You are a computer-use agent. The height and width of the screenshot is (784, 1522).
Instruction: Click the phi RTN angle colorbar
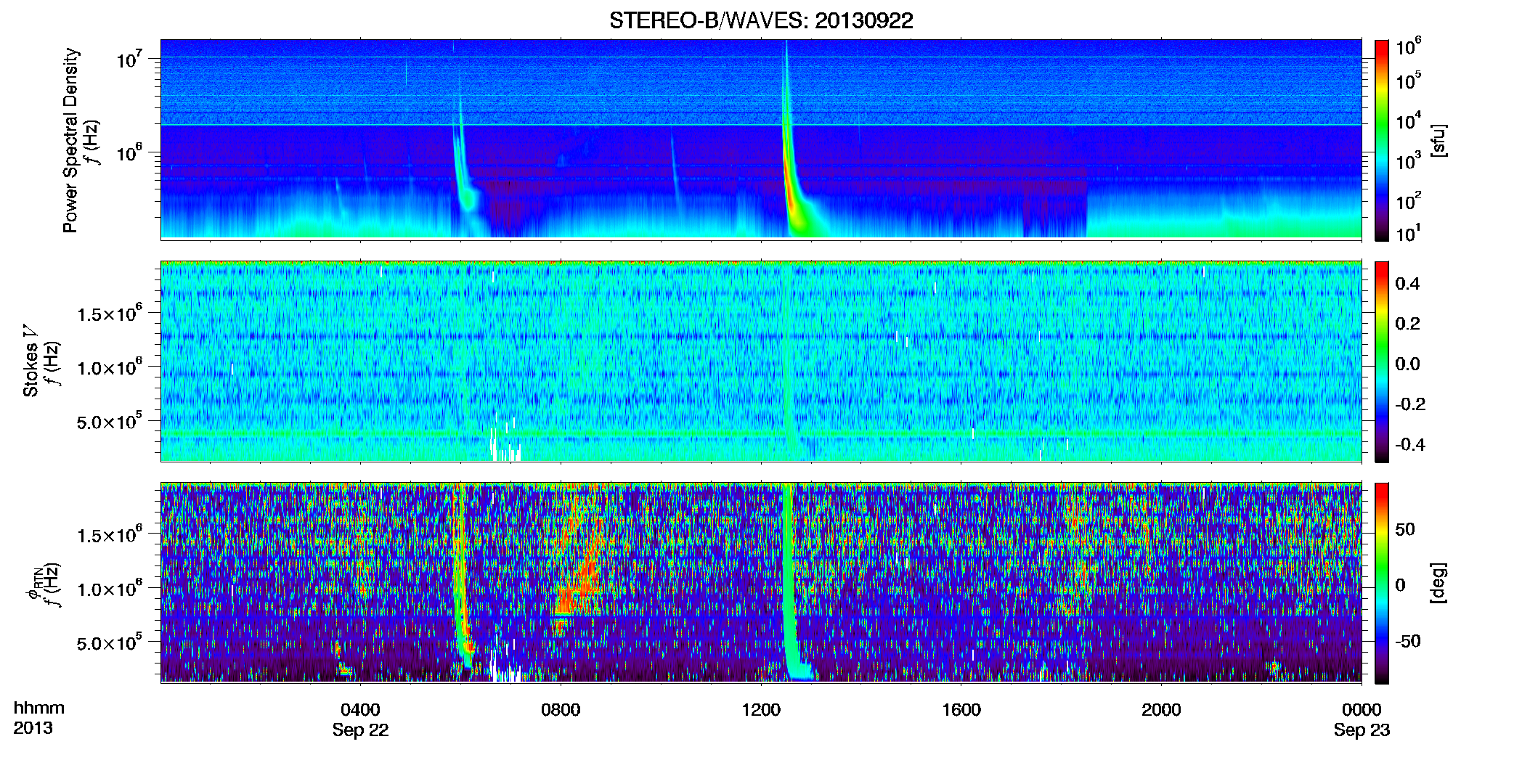coord(1382,583)
